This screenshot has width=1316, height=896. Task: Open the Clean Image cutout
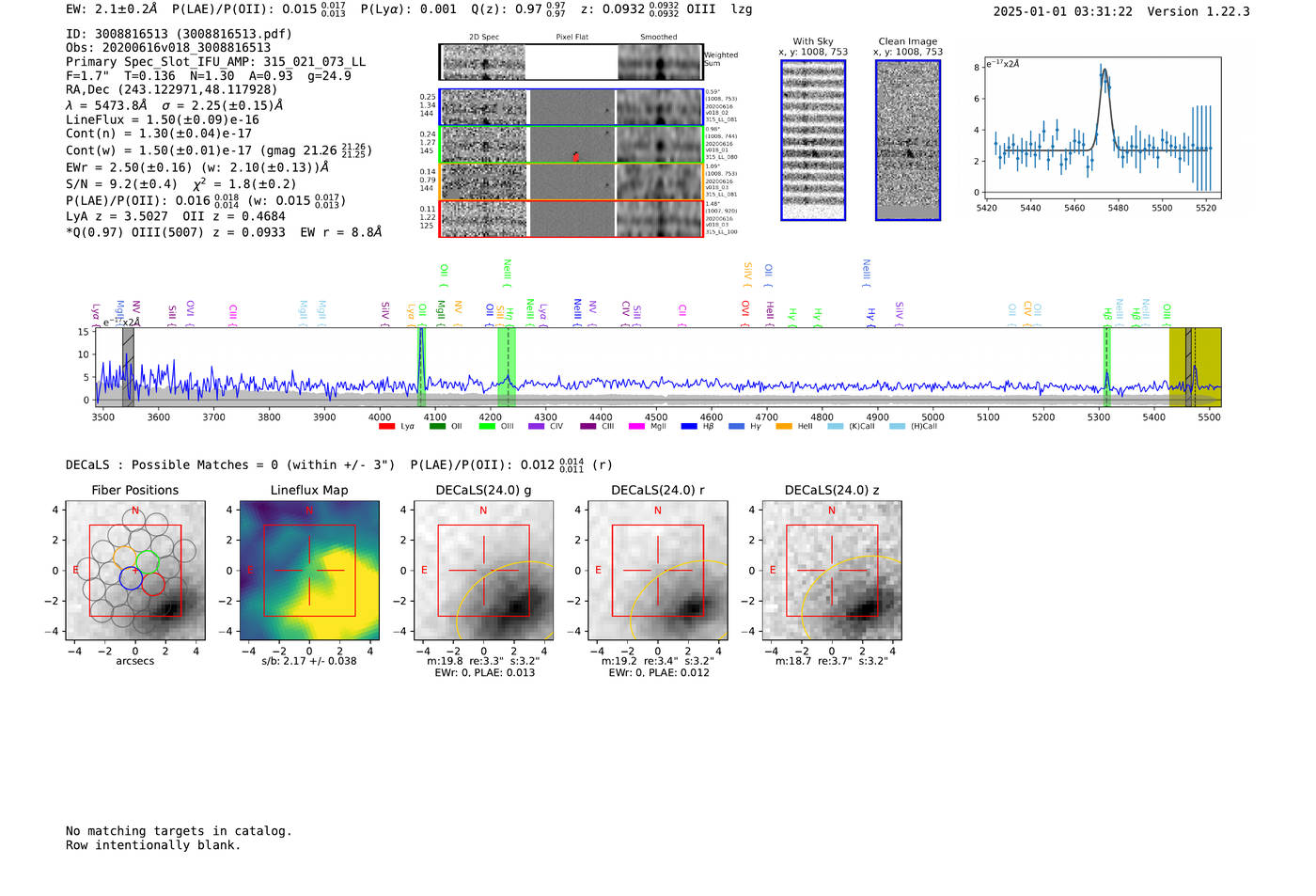[x=908, y=141]
